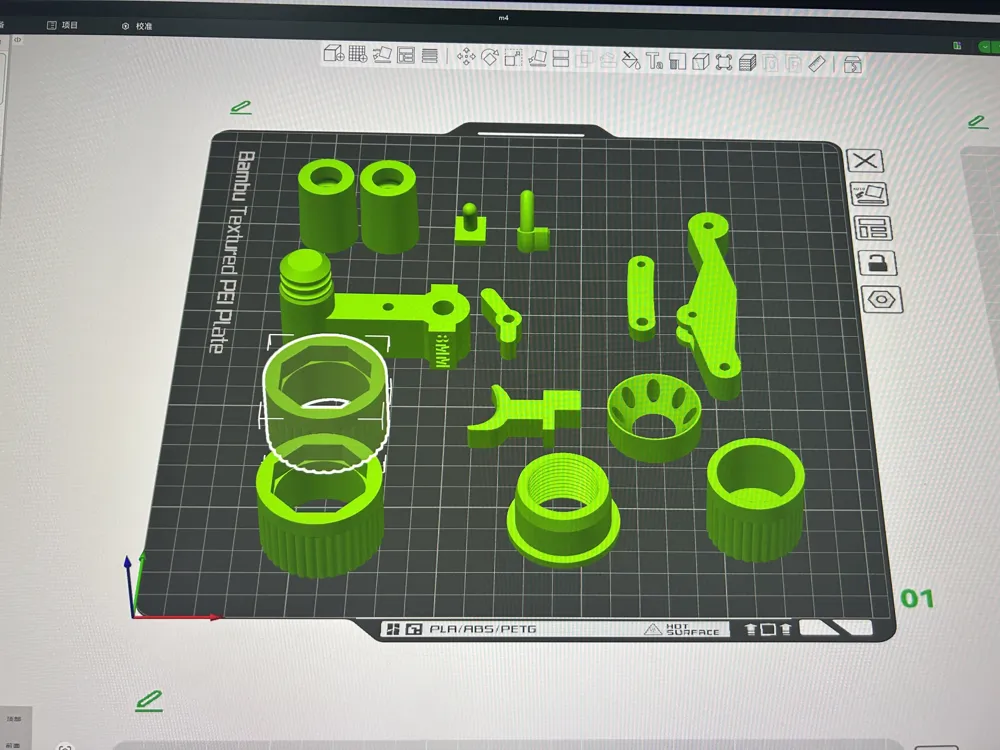Toggle the plate lock icon
The height and width of the screenshot is (750, 1000).
878,263
